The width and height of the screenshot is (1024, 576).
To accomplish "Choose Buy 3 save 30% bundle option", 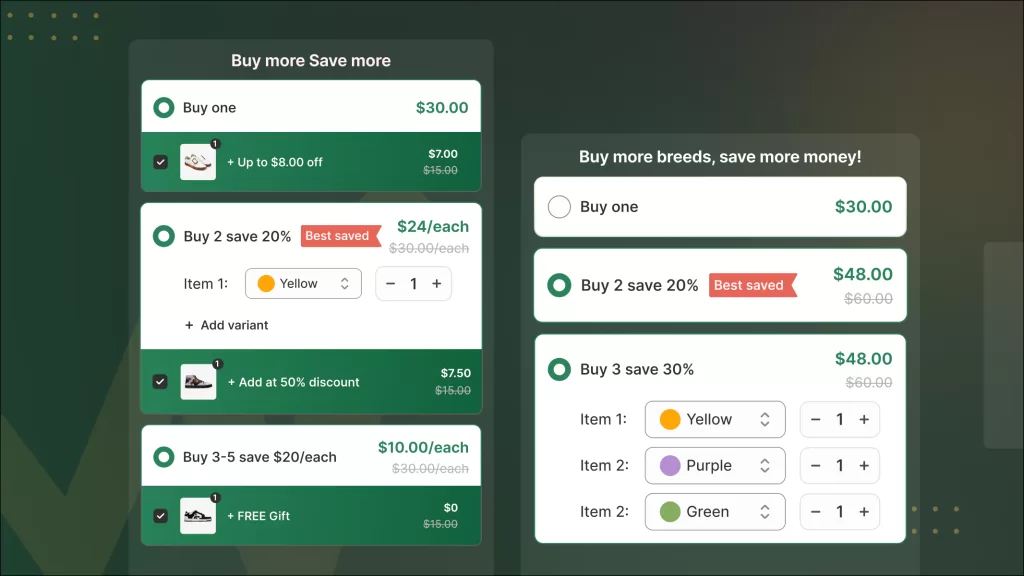I will [560, 369].
